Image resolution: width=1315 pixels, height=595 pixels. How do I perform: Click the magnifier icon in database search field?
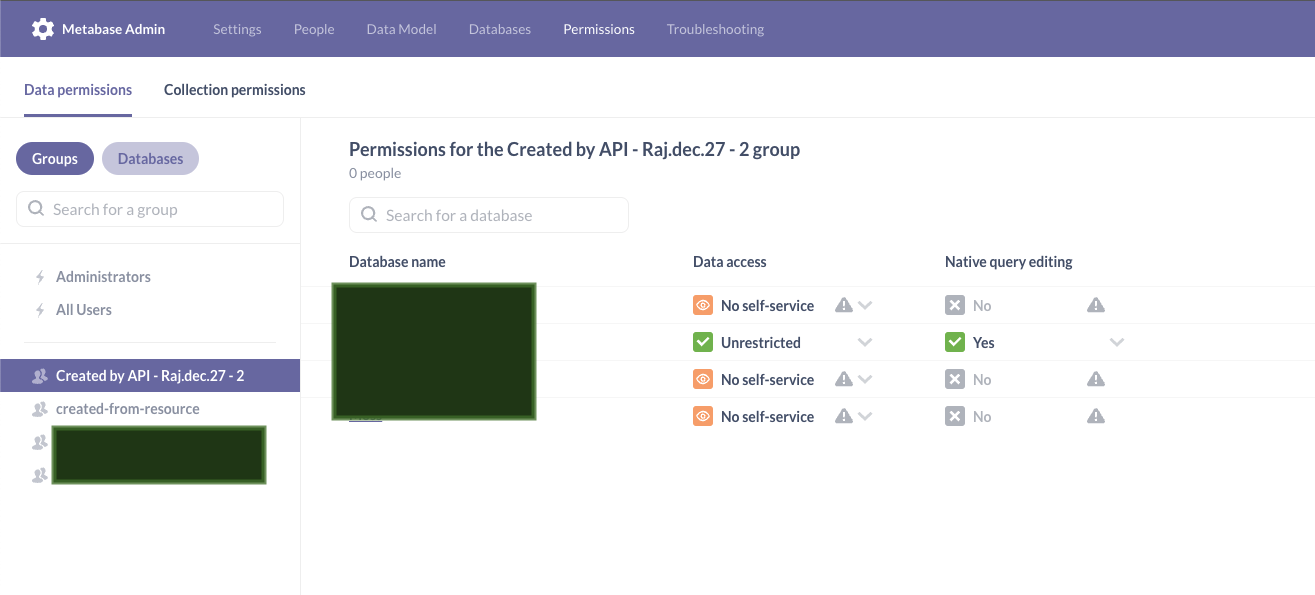(369, 215)
